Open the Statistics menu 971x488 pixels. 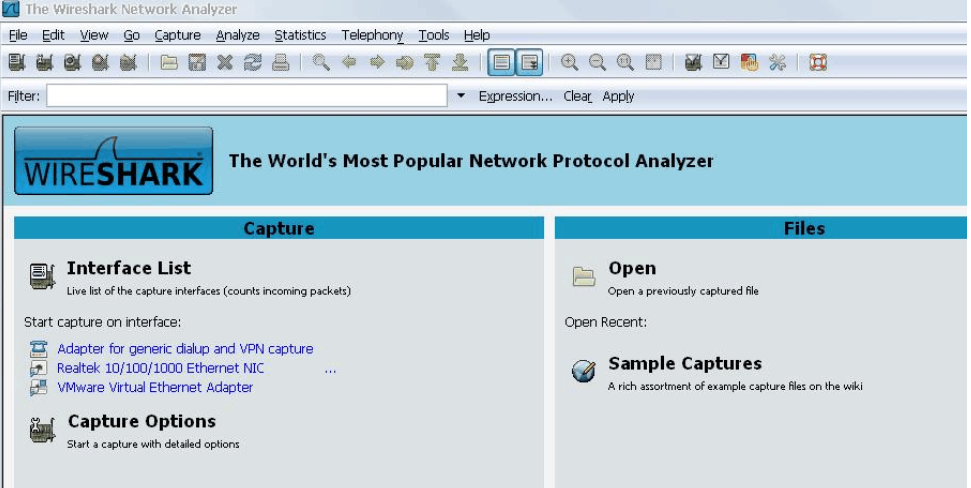pos(300,35)
